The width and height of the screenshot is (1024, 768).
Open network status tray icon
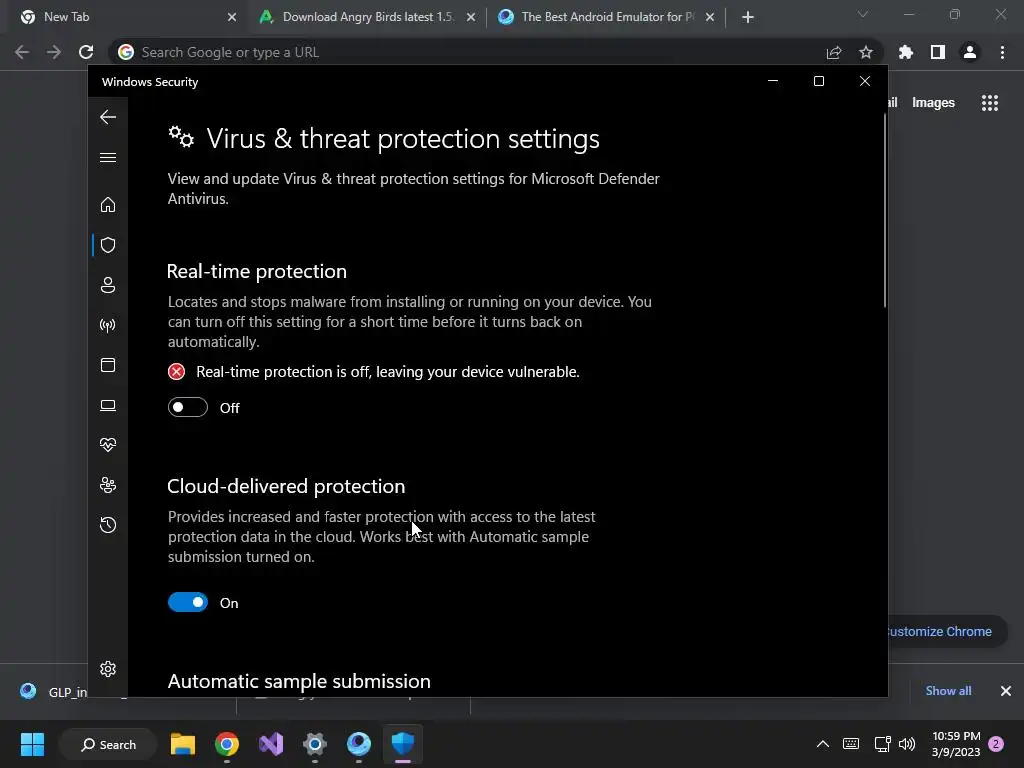click(882, 744)
